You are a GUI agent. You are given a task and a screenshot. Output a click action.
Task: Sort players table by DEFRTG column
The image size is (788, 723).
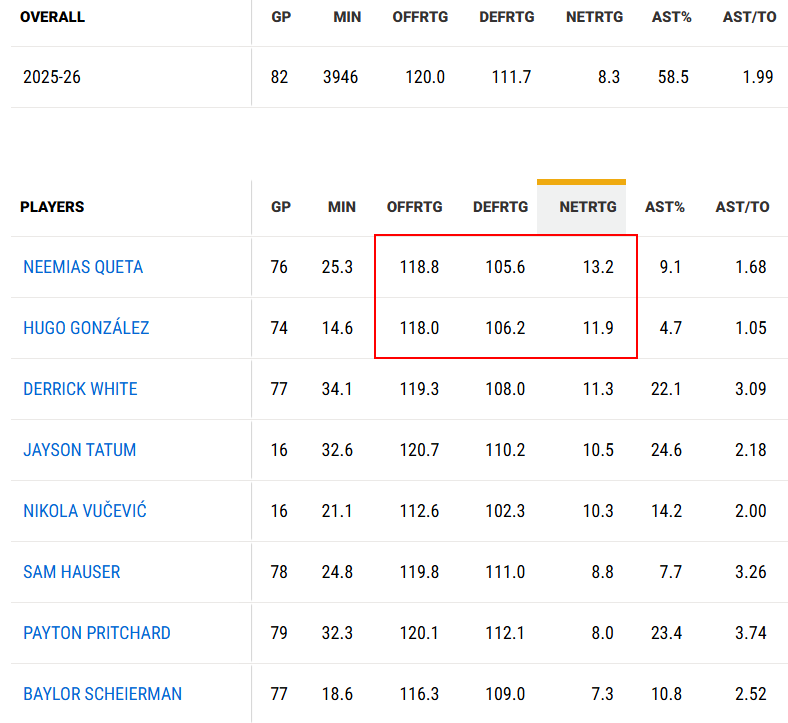500,207
